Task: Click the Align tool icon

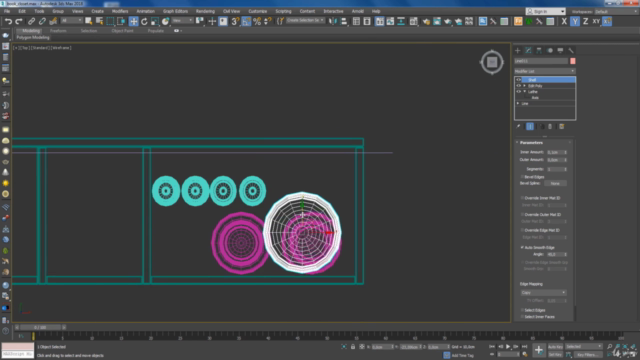Action: pyautogui.click(x=344, y=21)
